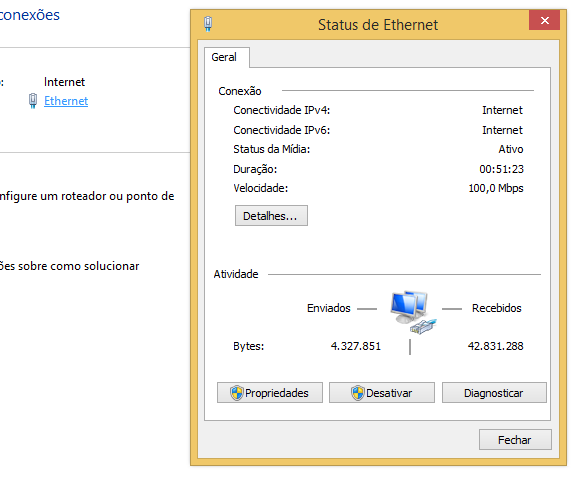Image resolution: width=586 pixels, height=500 pixels.
Task: Open connection Detalhes button
Action: tap(271, 216)
